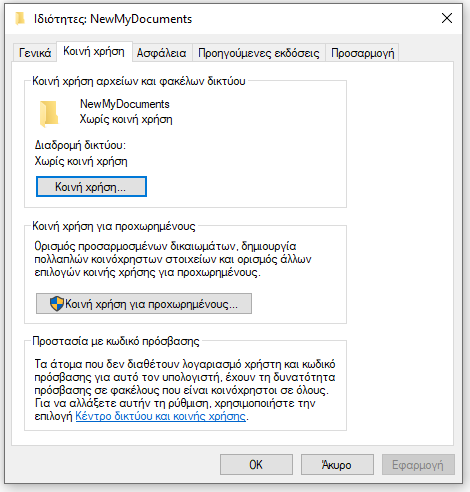Click the Ιδιότητες: NewMyDocuments window title

click(x=113, y=19)
